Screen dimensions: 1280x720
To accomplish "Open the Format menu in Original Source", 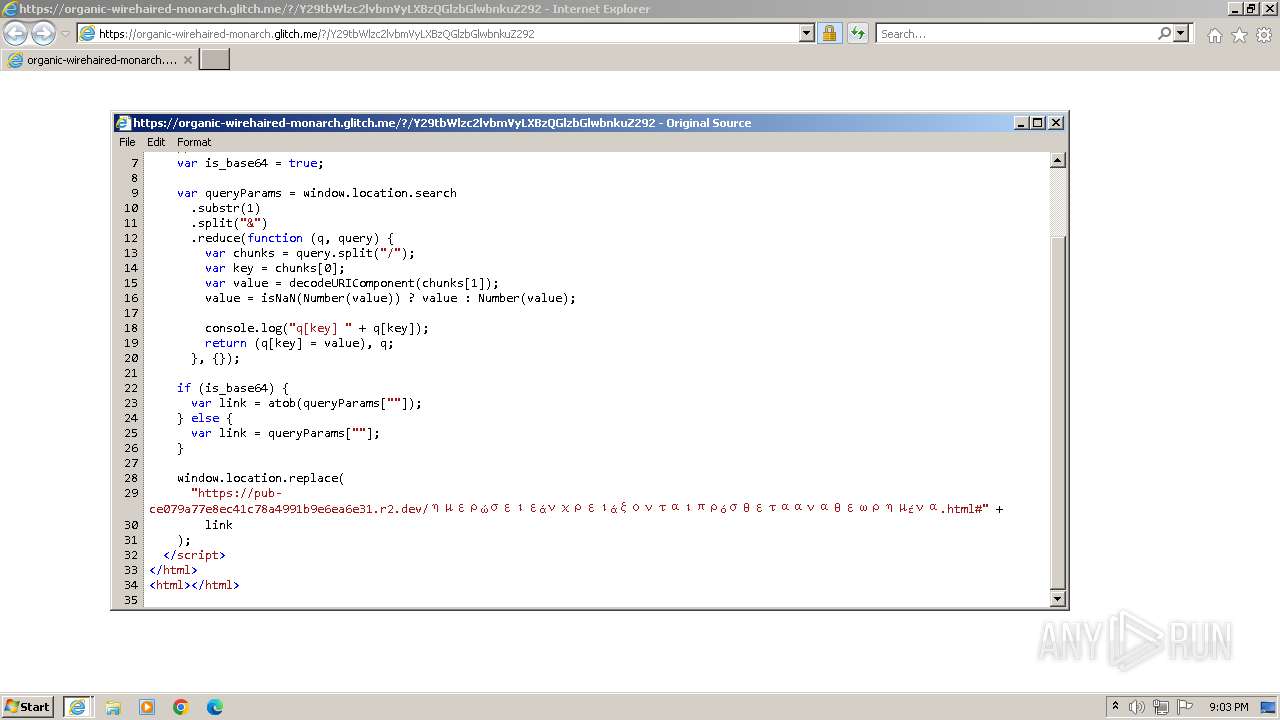I will coord(194,142).
